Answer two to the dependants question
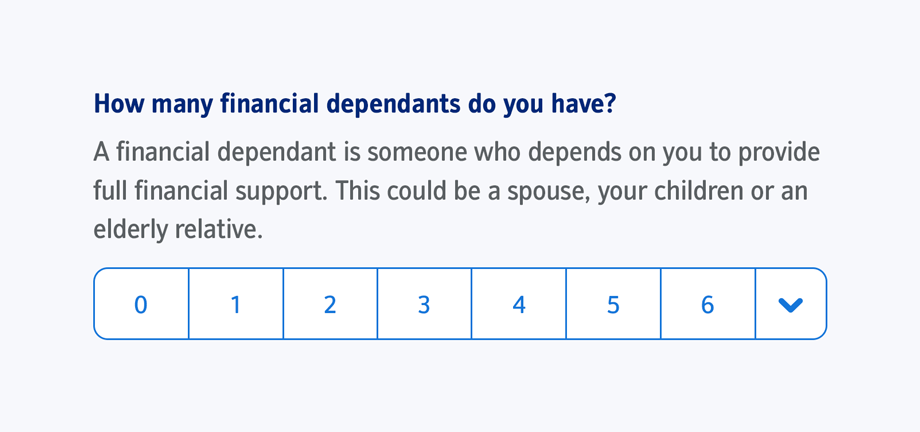920x432 pixels. click(330, 304)
